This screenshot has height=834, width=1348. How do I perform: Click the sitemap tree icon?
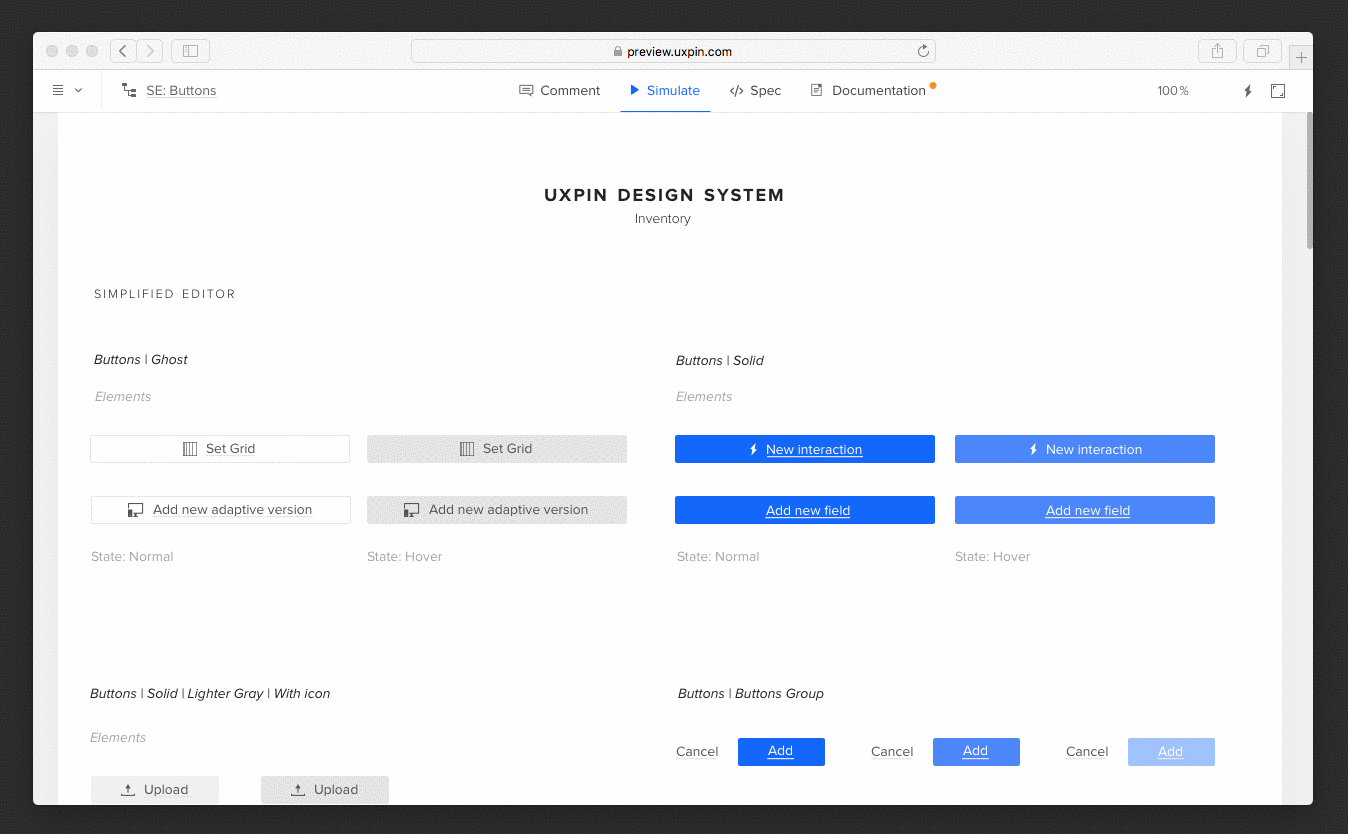(x=129, y=90)
